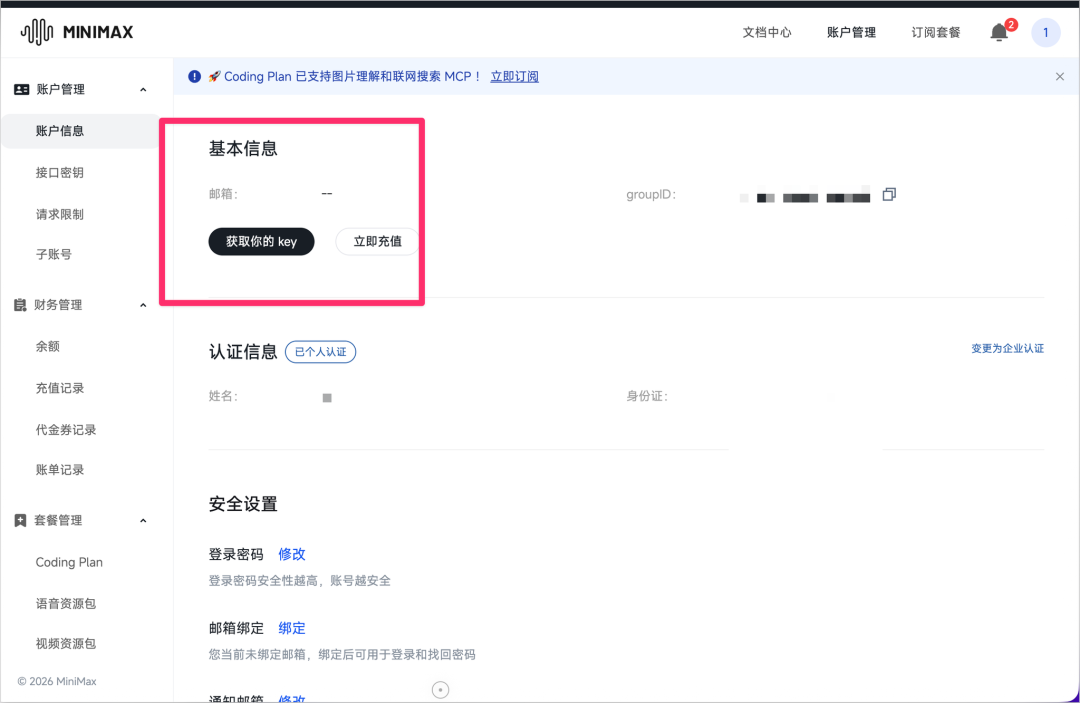Dismiss the announcement banner
The width and height of the screenshot is (1080, 703).
click(x=1059, y=76)
